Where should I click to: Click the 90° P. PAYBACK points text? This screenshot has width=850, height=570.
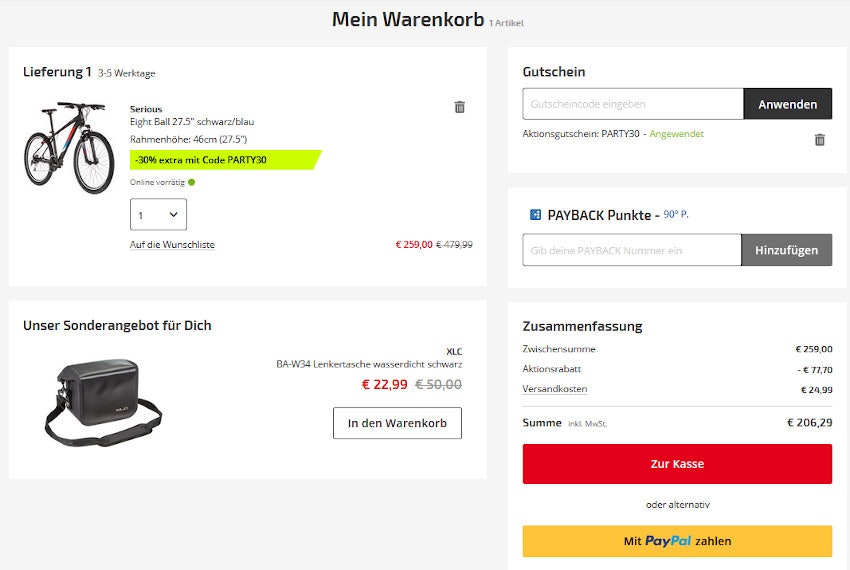676,215
